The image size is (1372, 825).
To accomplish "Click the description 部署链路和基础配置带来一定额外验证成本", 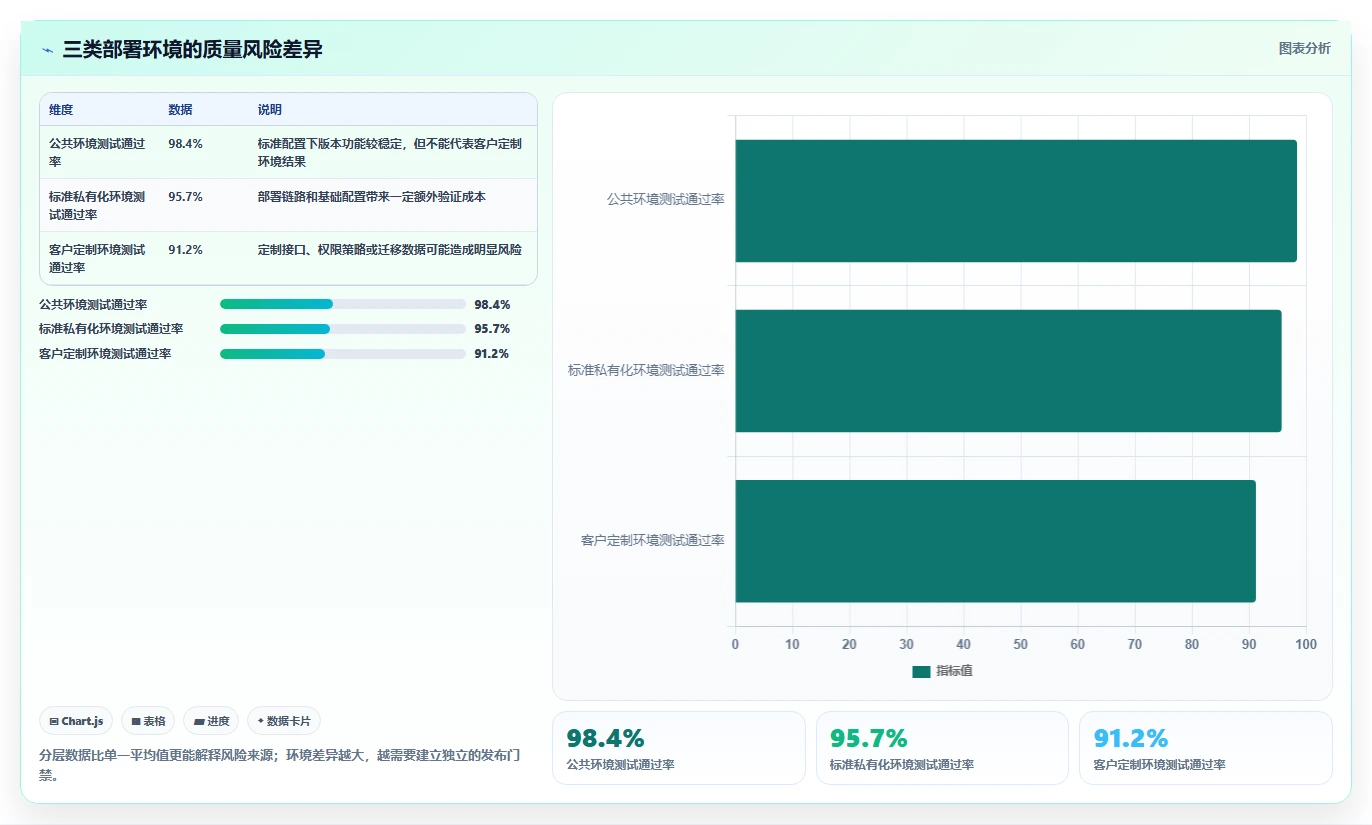I will pyautogui.click(x=372, y=197).
